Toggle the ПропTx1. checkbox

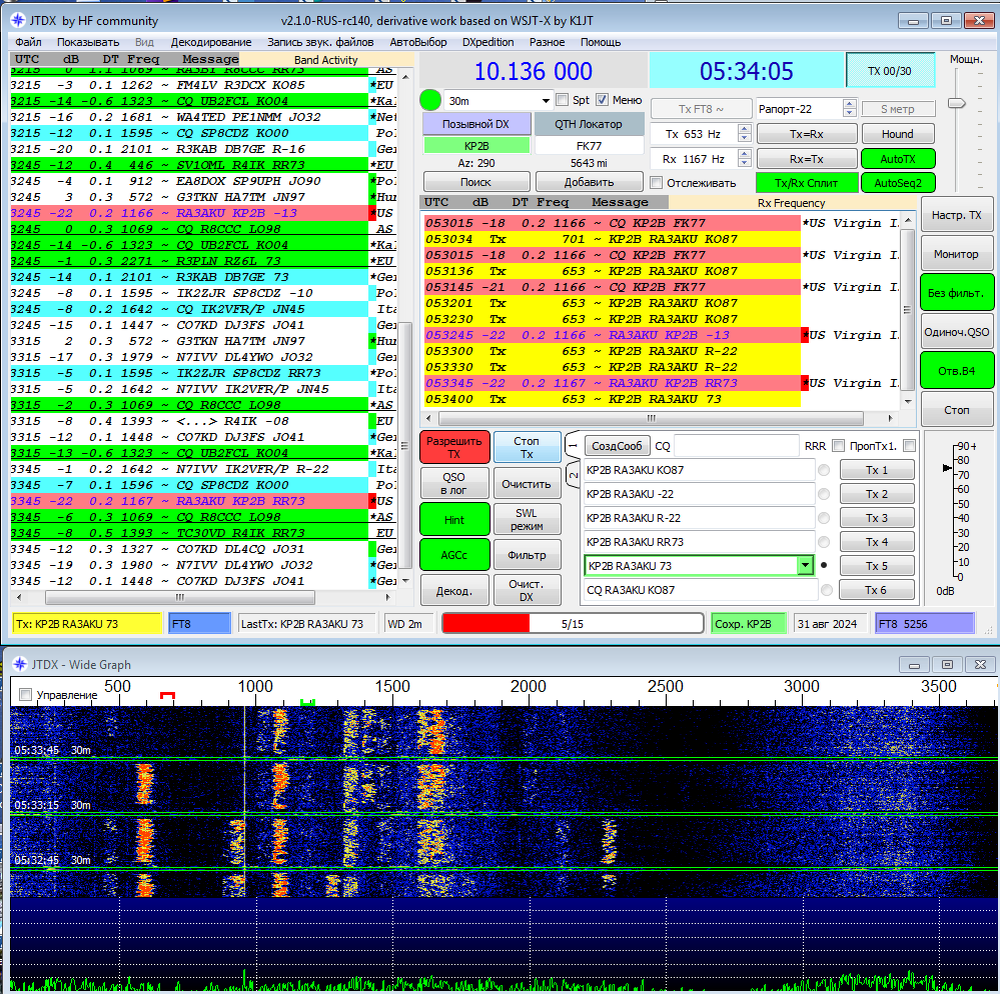[x=909, y=446]
